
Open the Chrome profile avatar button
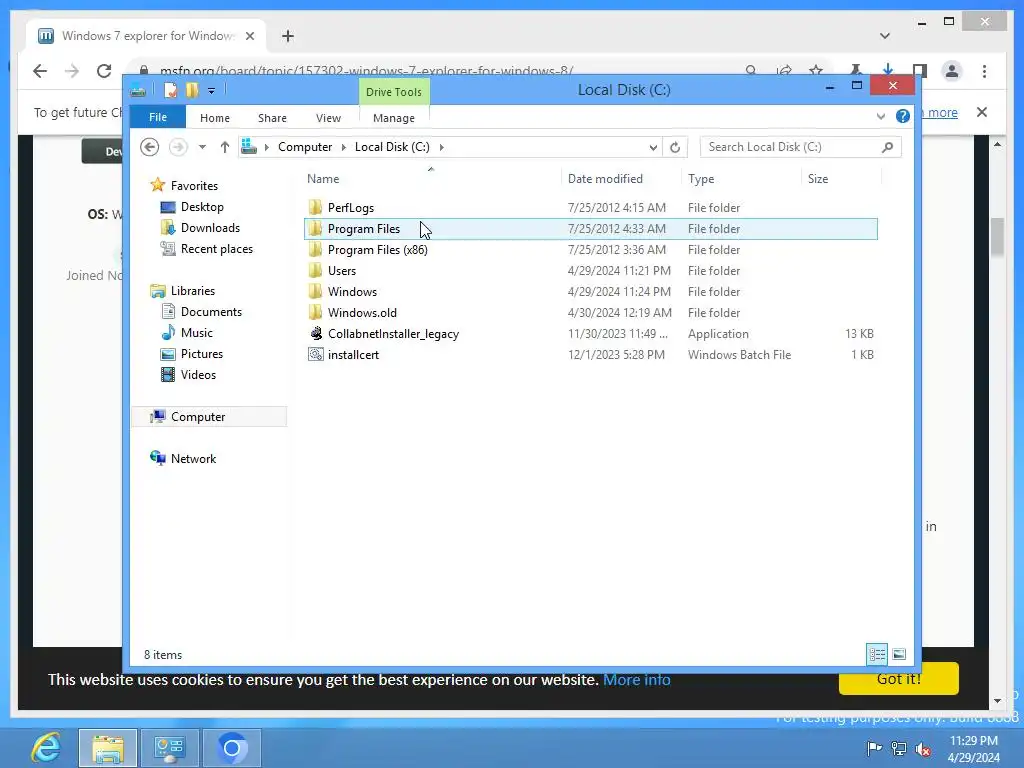click(x=952, y=71)
